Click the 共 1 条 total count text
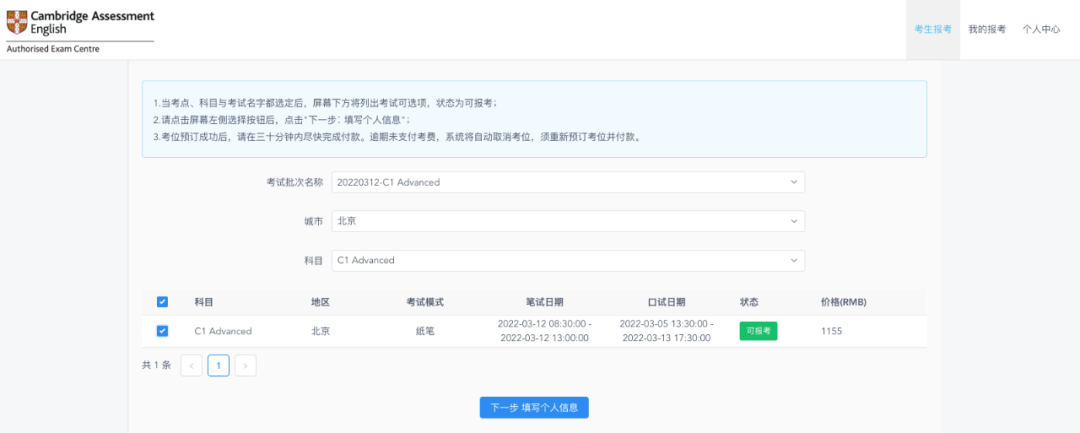The width and height of the screenshot is (1080, 433). [156, 366]
